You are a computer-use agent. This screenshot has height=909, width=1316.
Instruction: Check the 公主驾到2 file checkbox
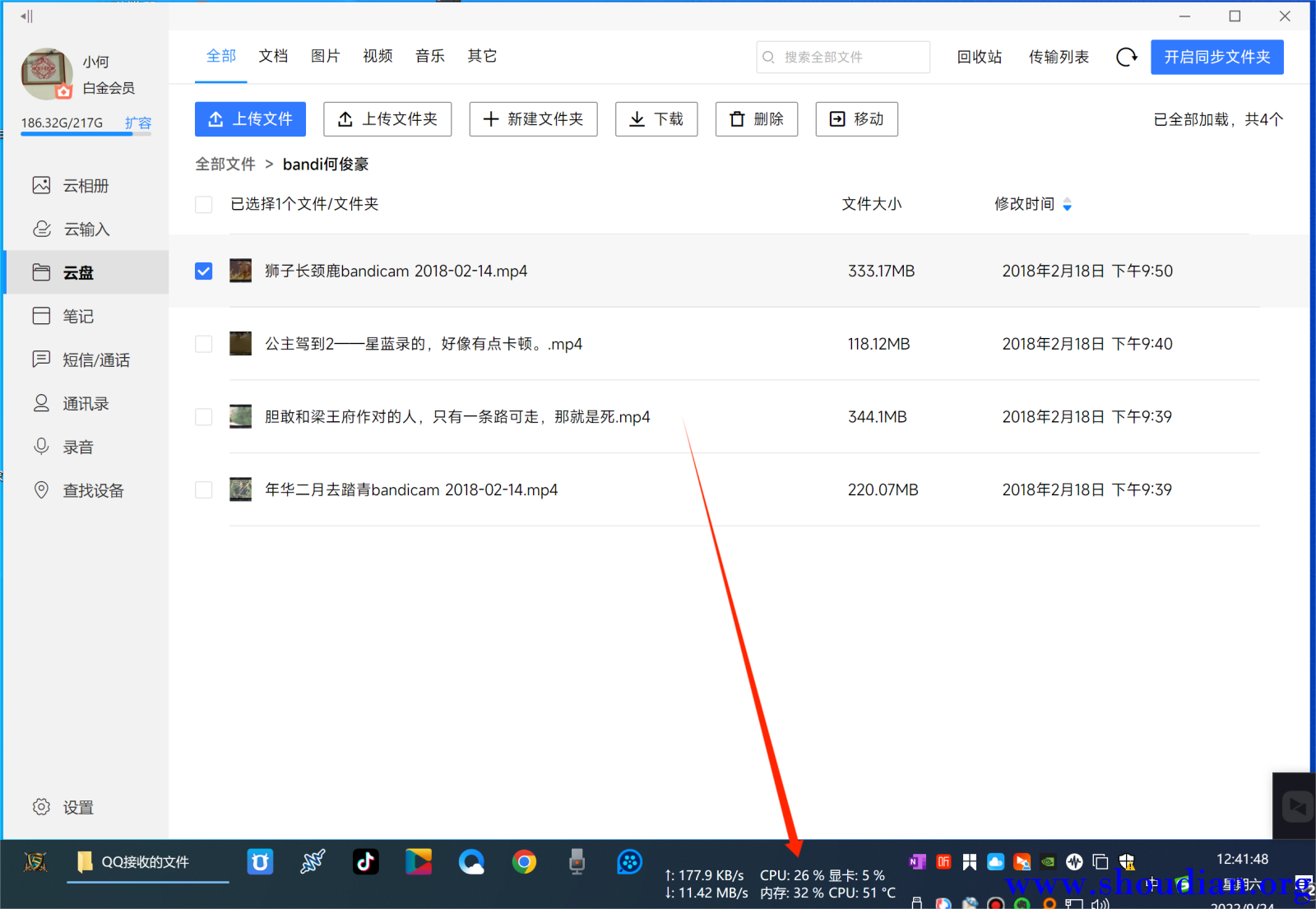[204, 344]
